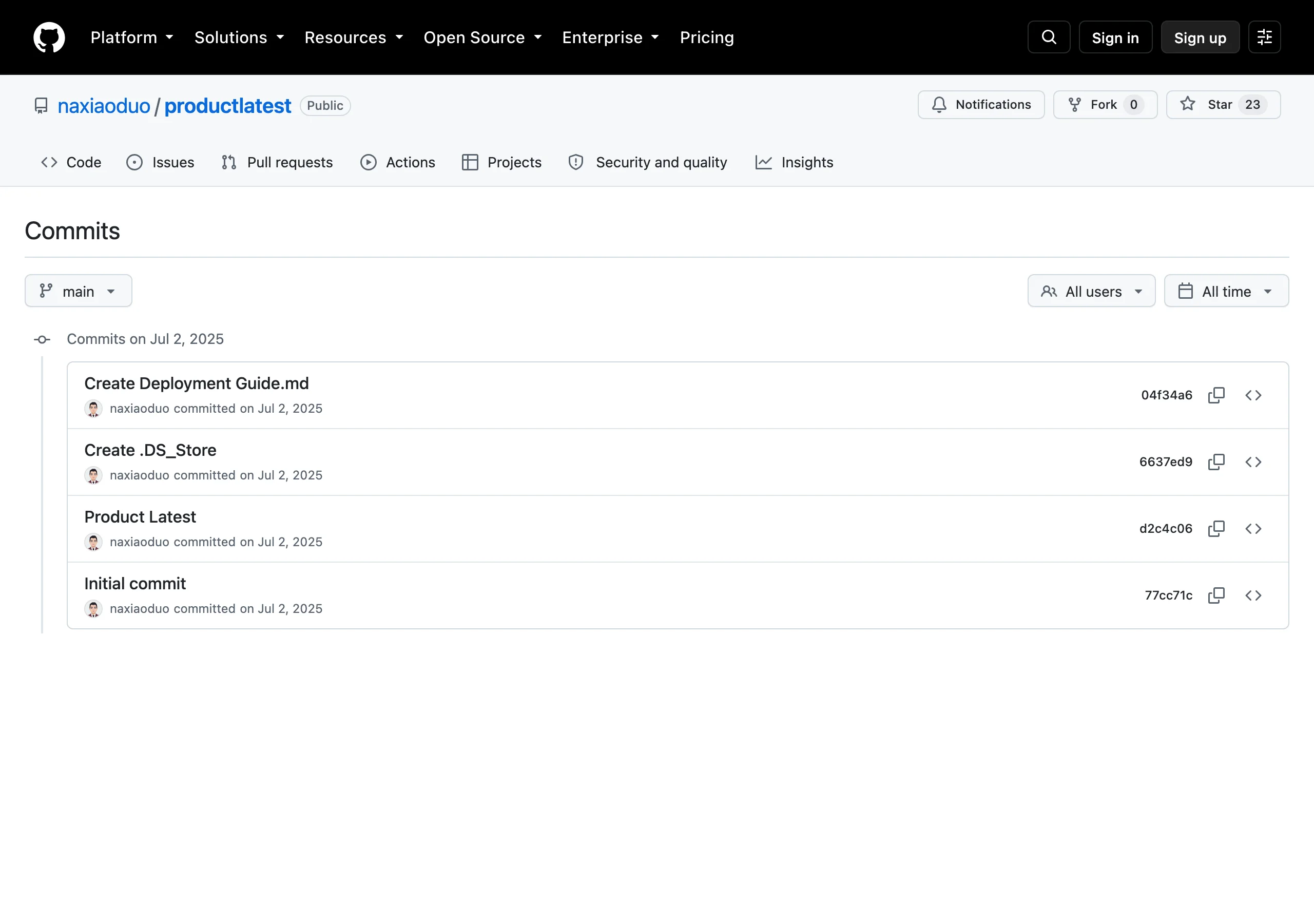This screenshot has height=924, width=1314.
Task: Copy full SHA for commit 77cc71c
Action: point(1216,595)
